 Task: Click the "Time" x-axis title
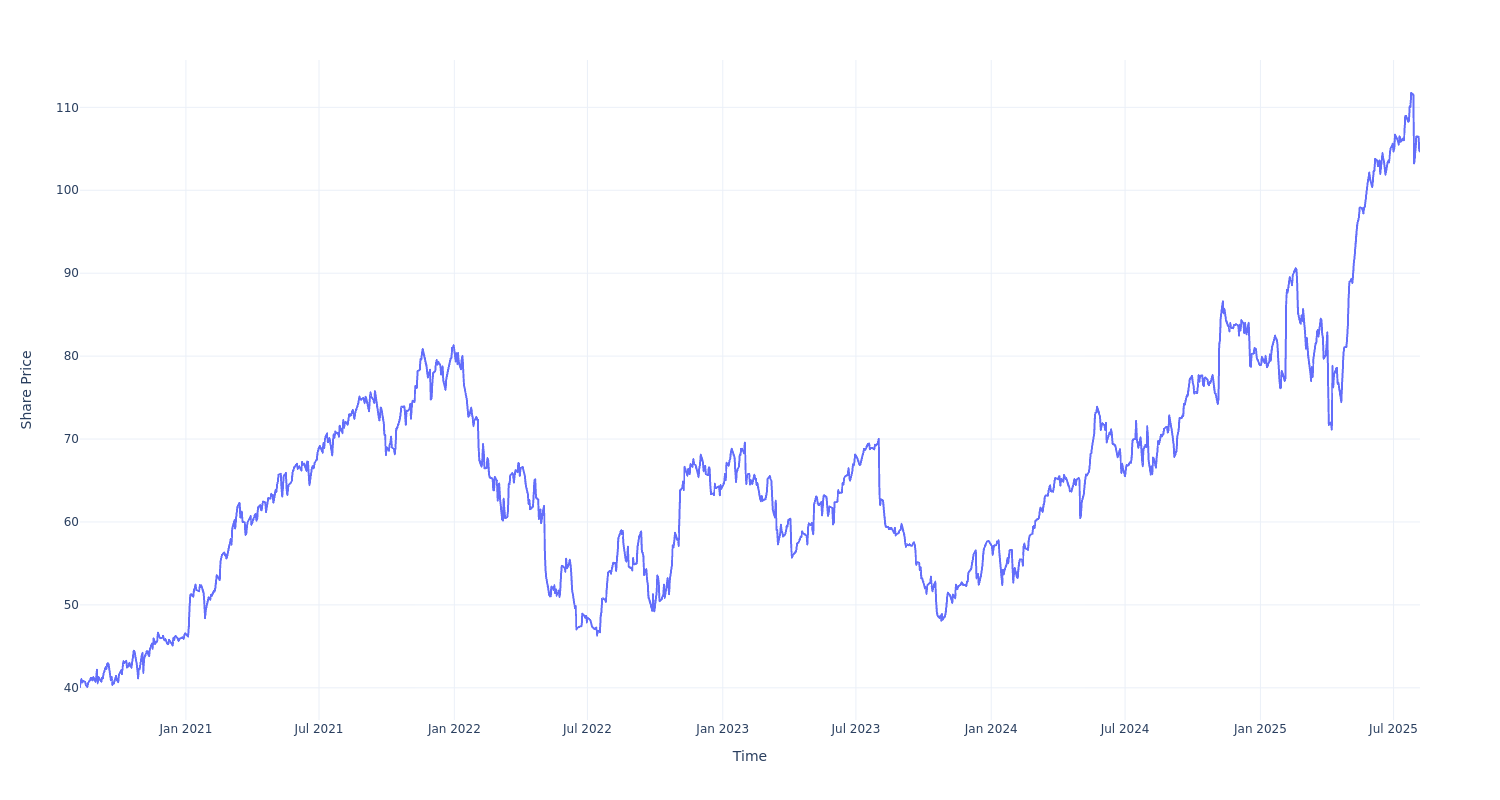pyautogui.click(x=749, y=756)
